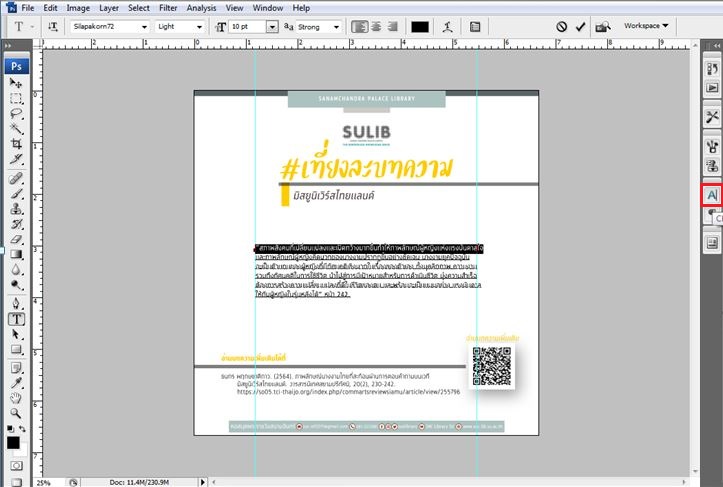Open the Layer Comps panel icon
Viewport: 723px width, 487px height.
pos(712,243)
